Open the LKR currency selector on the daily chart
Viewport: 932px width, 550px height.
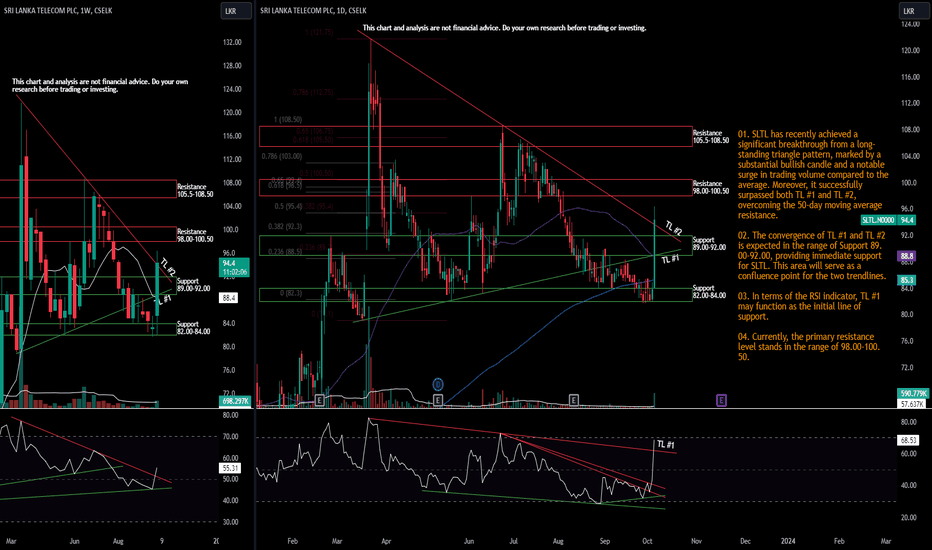[x=913, y=11]
